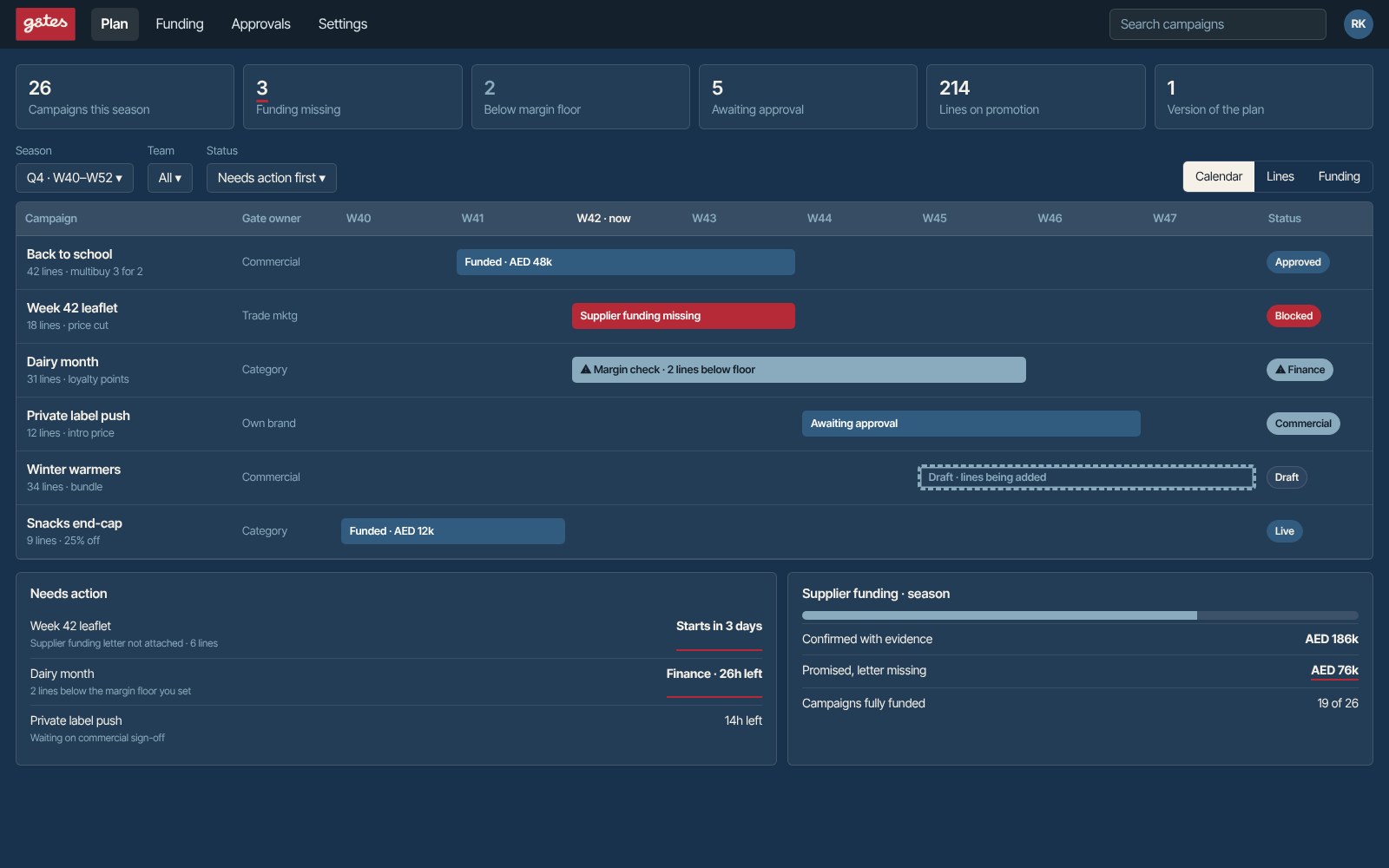
Task: Click the Winter warmers campaign name
Action: [x=74, y=470]
